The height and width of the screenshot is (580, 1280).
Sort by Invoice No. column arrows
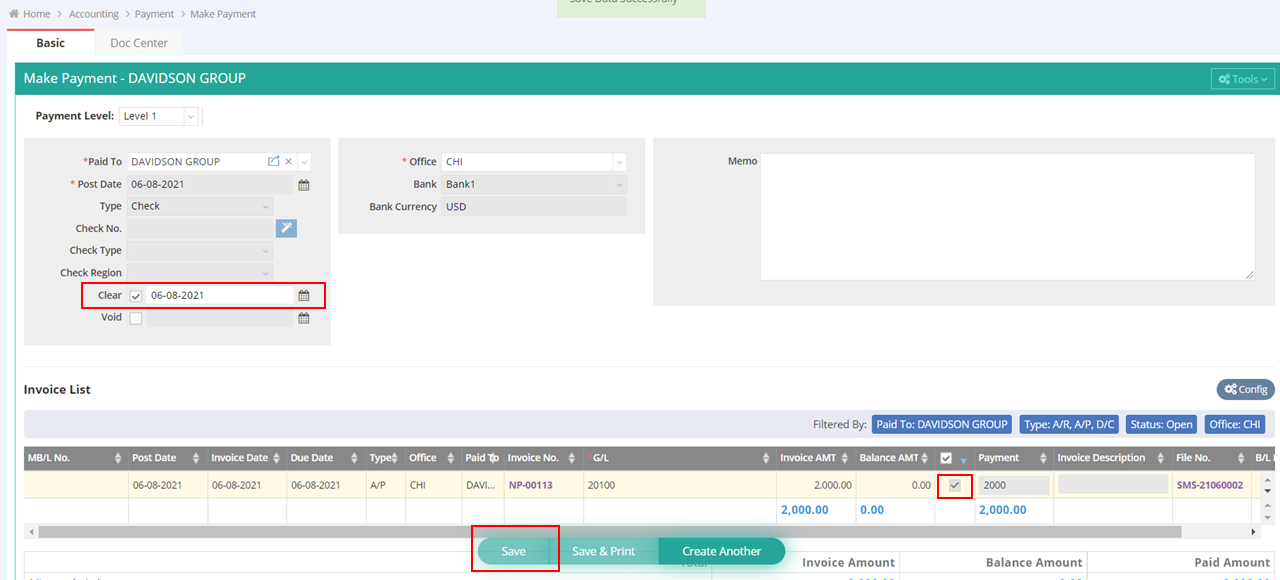click(x=574, y=458)
